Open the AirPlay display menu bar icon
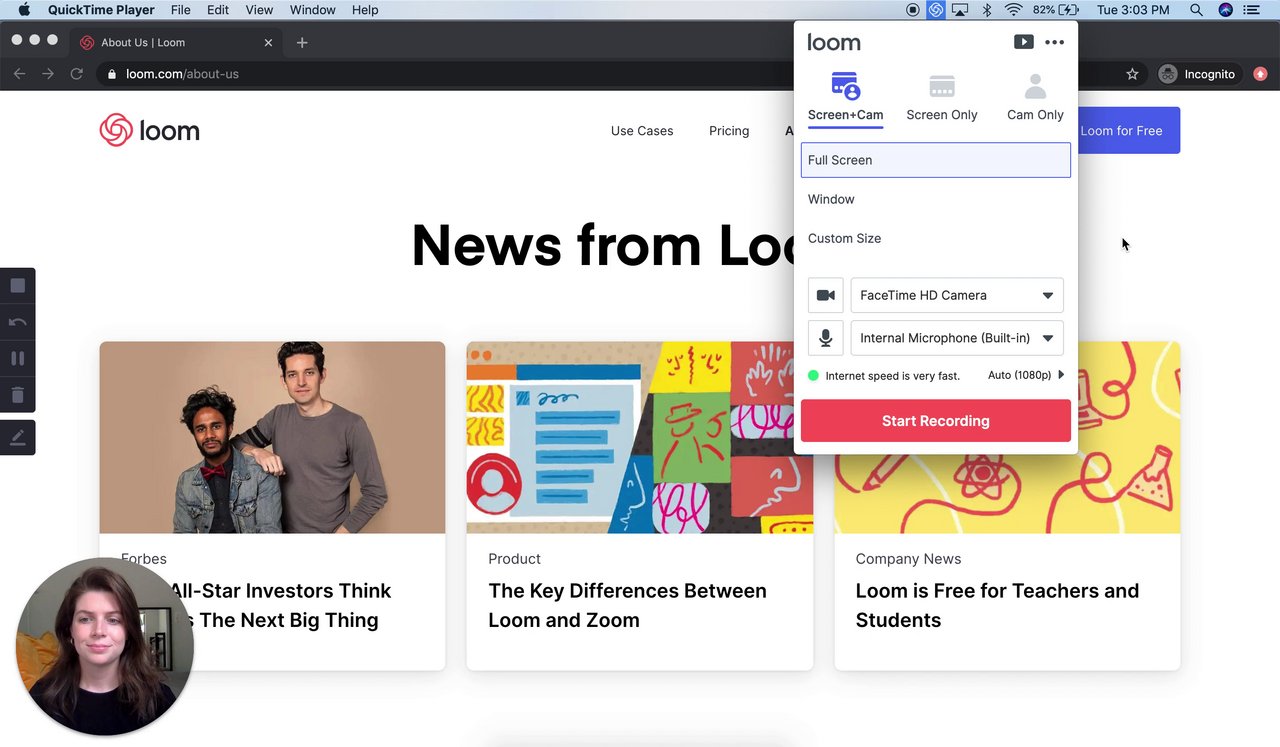This screenshot has height=747, width=1280. tap(960, 10)
